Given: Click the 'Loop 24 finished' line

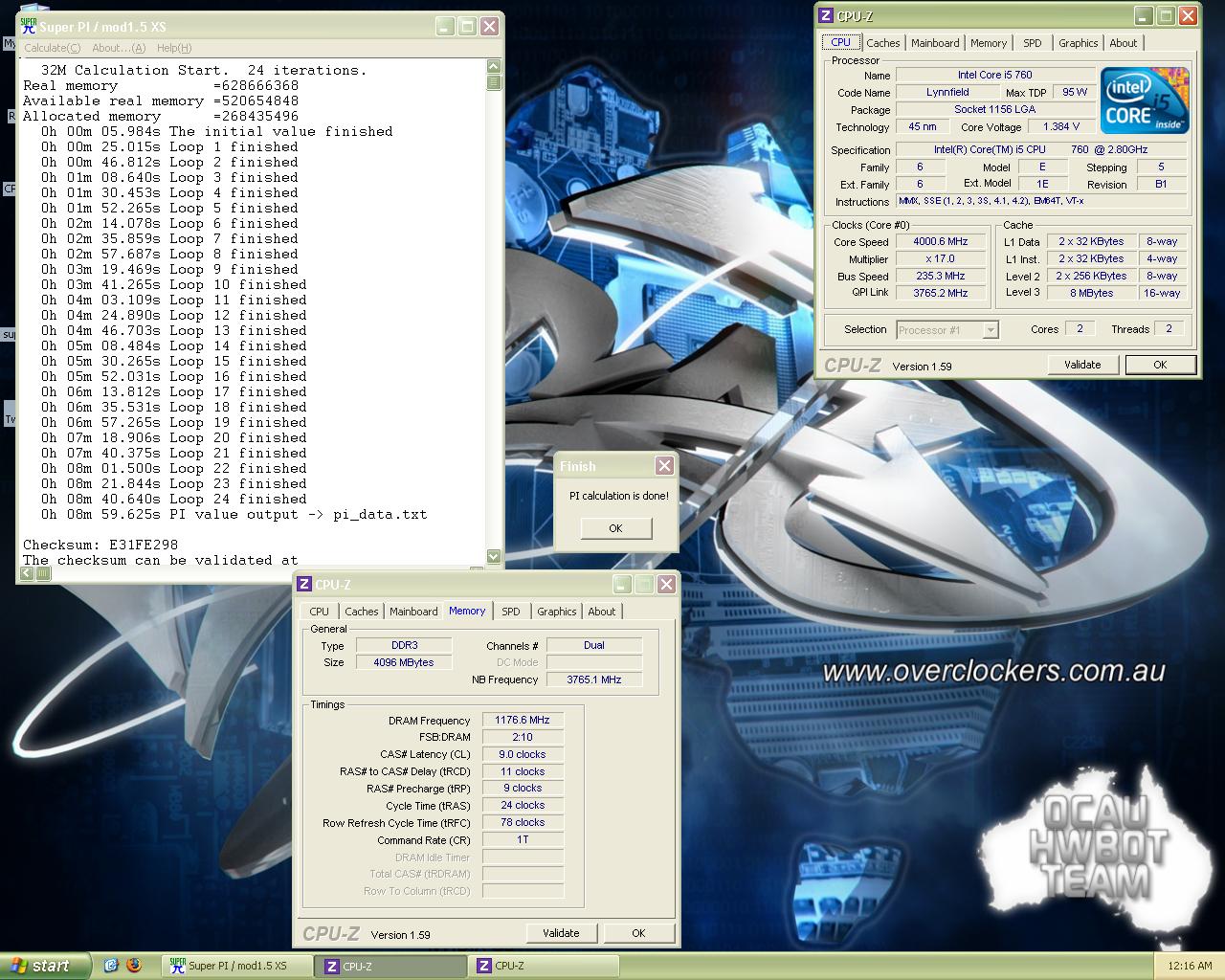Looking at the screenshot, I should [x=174, y=499].
